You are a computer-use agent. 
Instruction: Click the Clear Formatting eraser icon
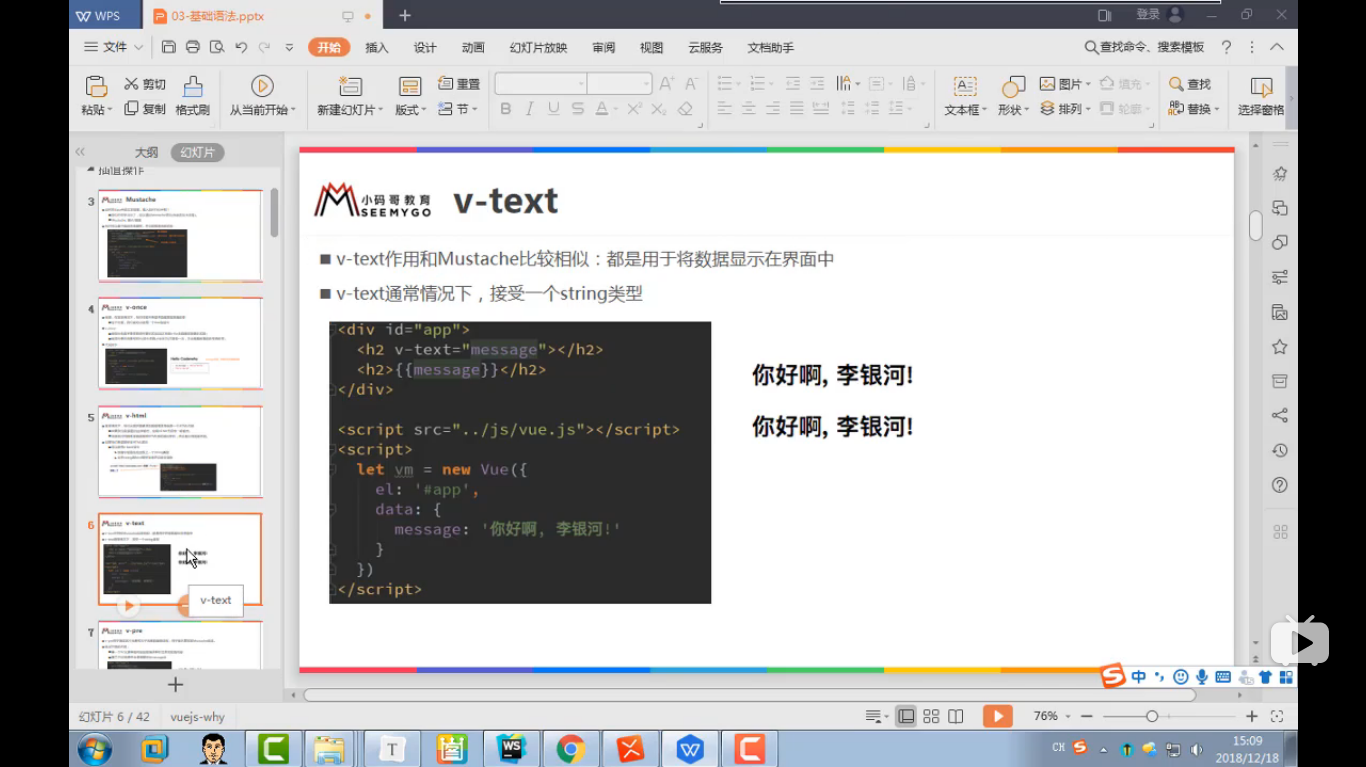click(685, 109)
